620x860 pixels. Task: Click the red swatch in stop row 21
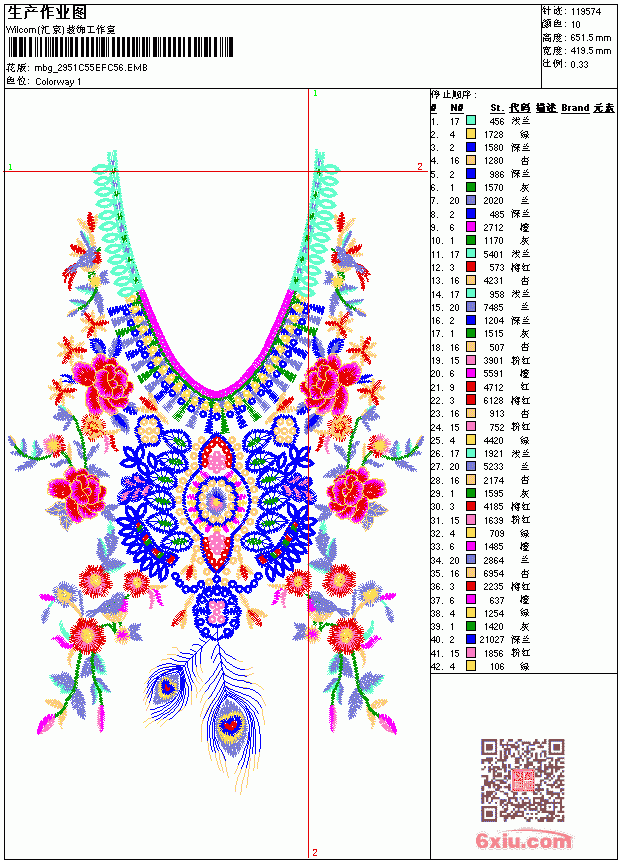pyautogui.click(x=471, y=387)
